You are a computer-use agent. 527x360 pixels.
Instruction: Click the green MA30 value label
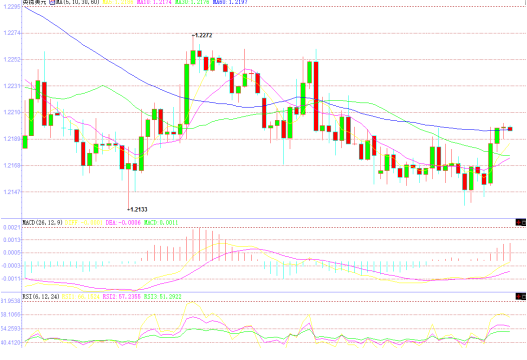pyautogui.click(x=192, y=2)
